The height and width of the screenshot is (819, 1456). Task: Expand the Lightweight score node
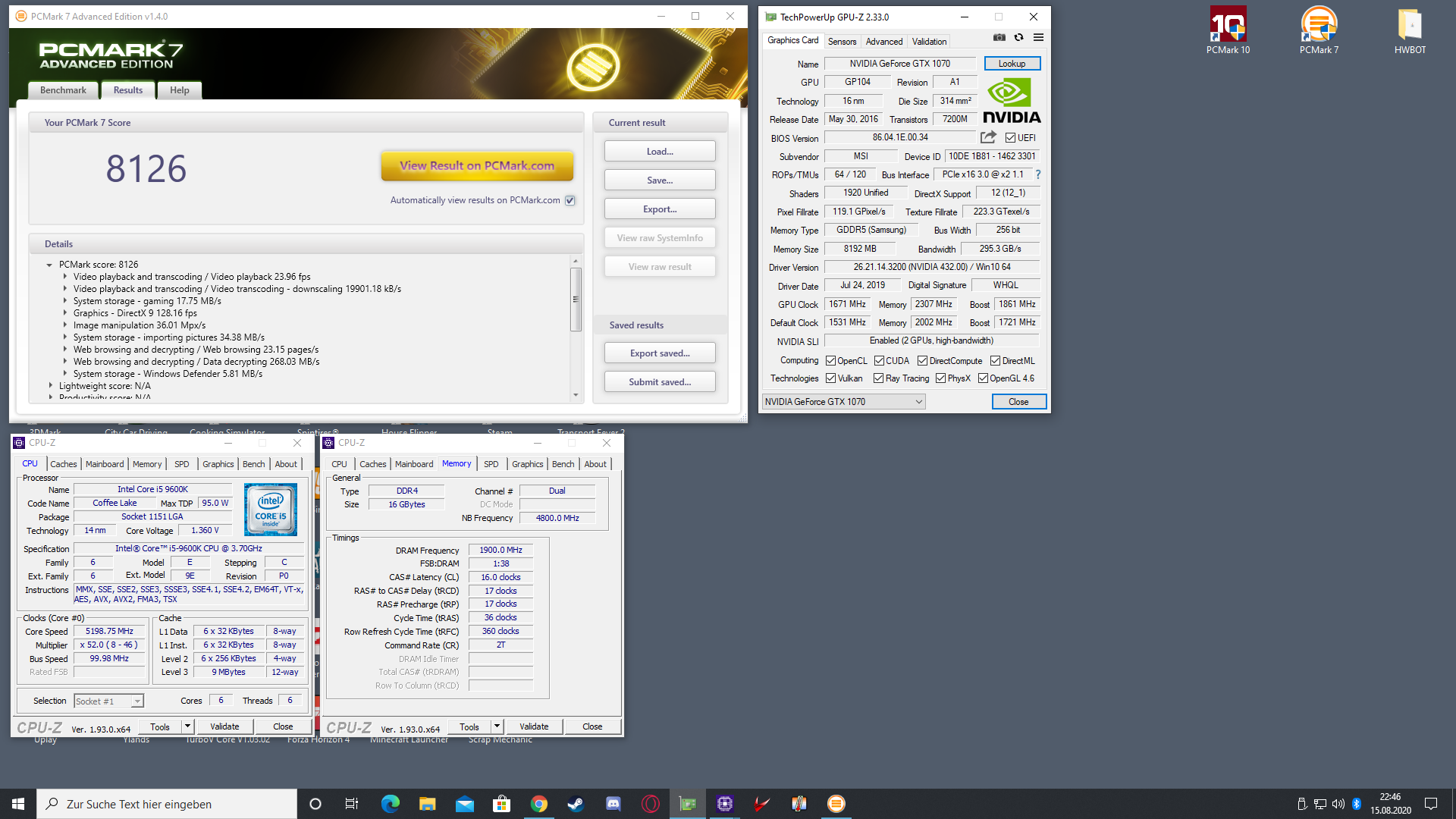[50, 386]
